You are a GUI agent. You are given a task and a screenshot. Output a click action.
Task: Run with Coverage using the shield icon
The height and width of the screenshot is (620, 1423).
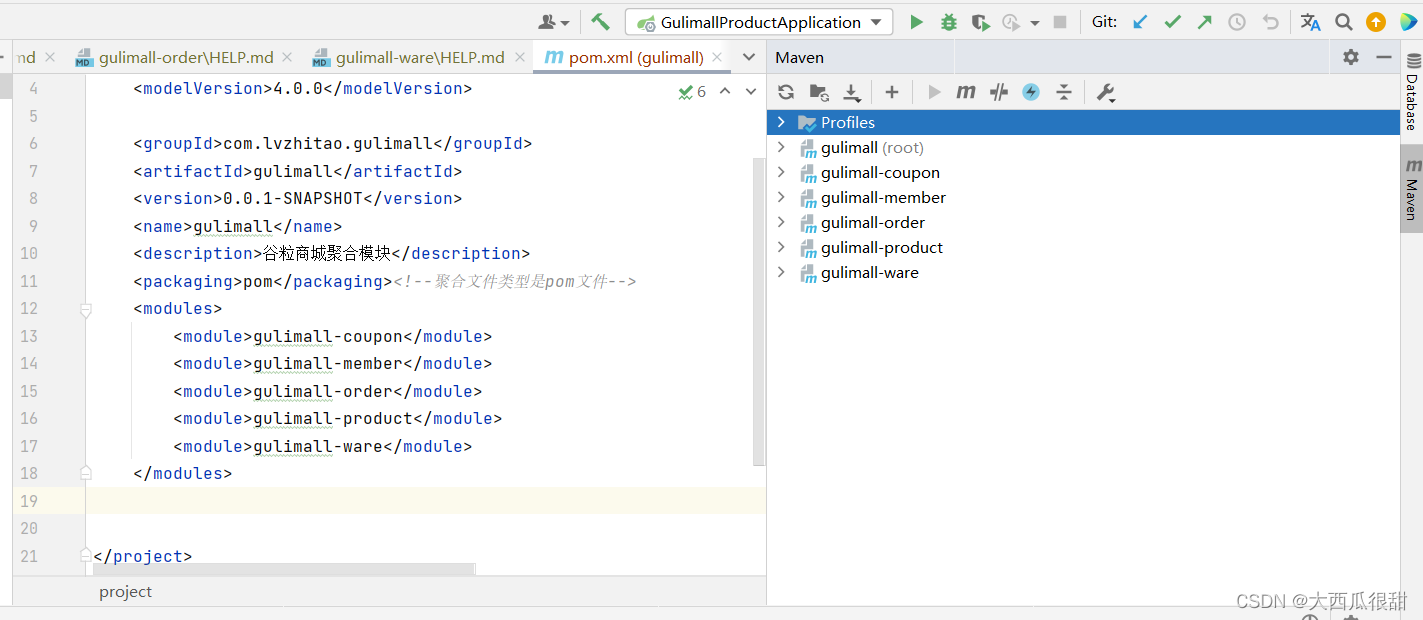(981, 22)
